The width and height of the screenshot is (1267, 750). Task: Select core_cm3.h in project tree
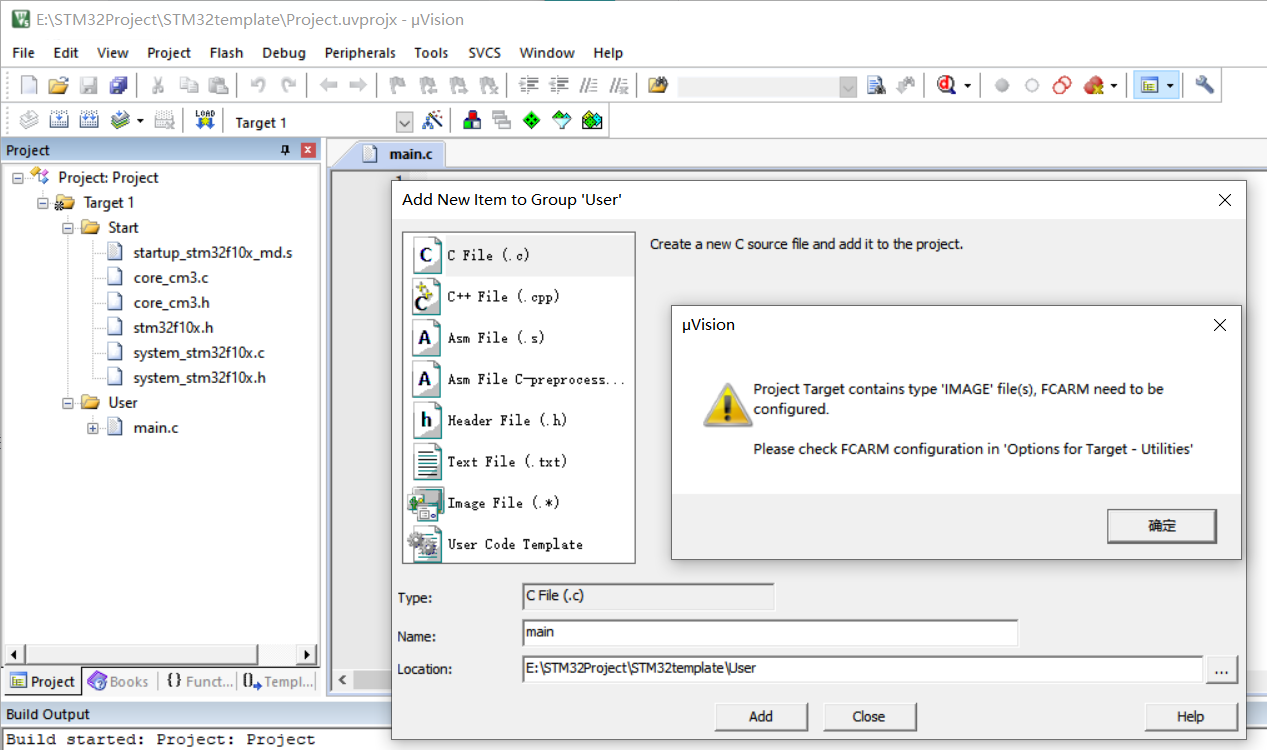(x=171, y=302)
